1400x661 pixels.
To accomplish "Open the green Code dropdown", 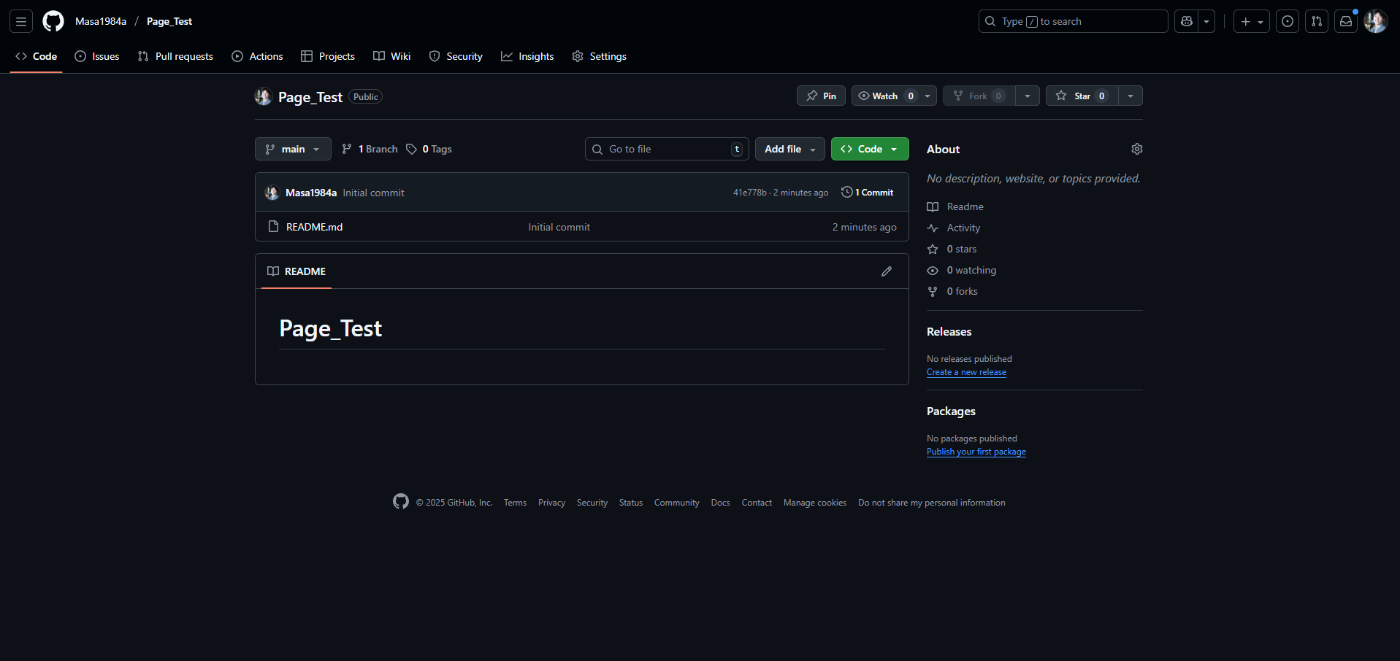I will coord(870,149).
